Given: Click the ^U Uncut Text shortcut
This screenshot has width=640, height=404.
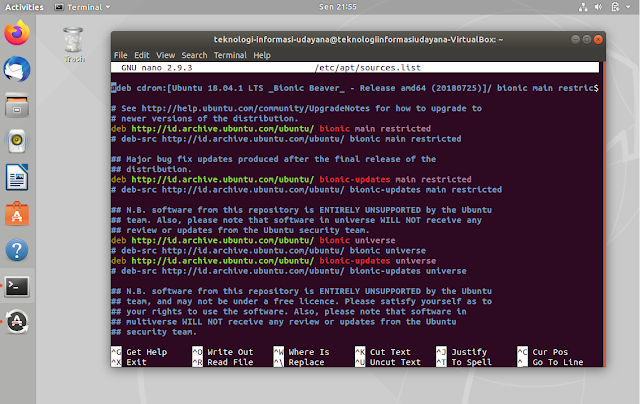Looking at the screenshot, I should coord(388,362).
